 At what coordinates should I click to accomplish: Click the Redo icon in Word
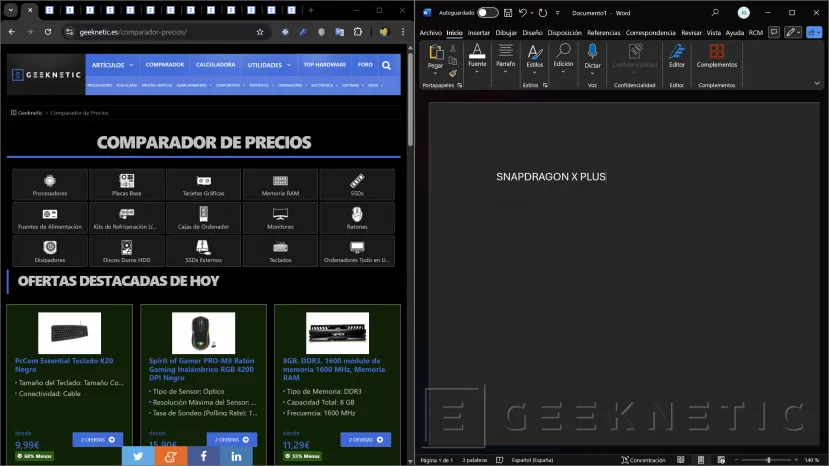point(543,13)
